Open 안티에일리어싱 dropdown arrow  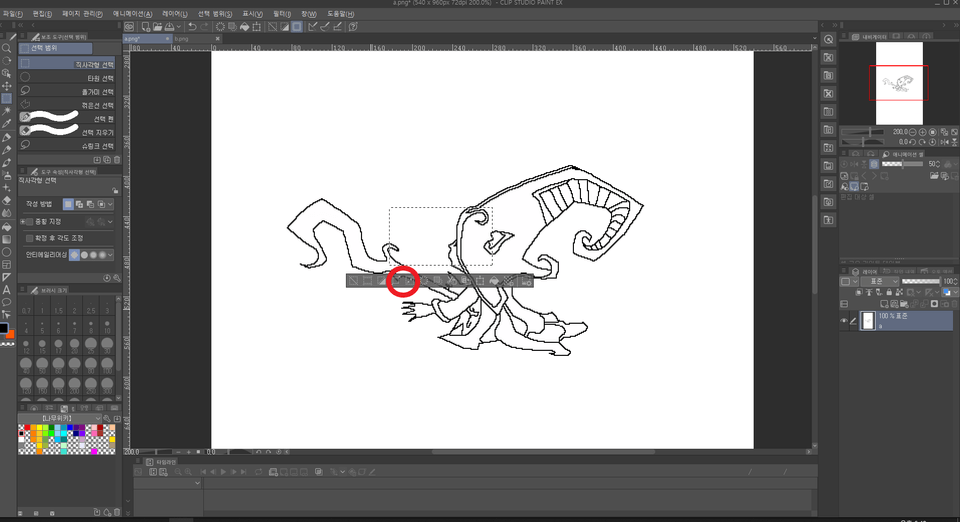110,255
